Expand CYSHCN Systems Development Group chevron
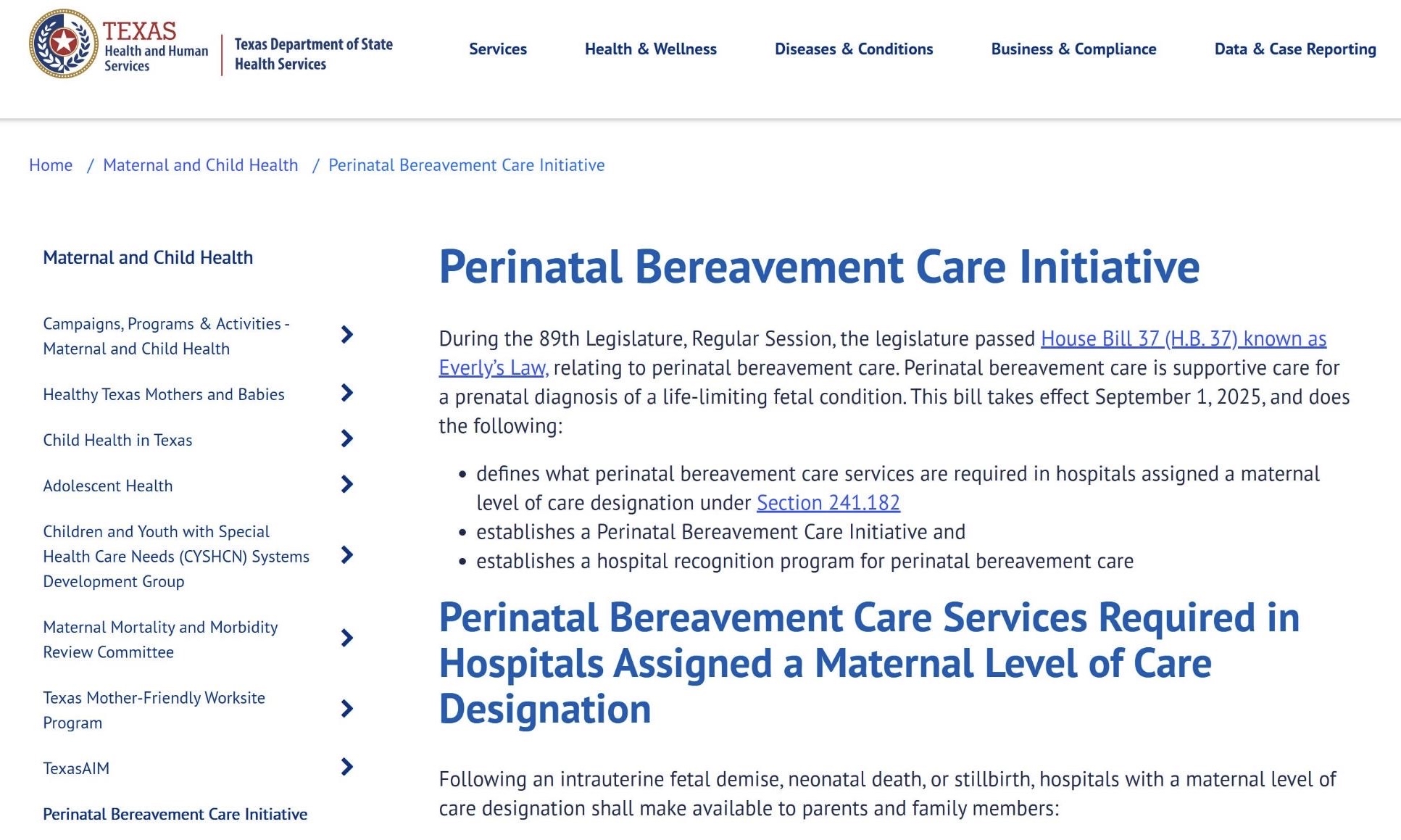 coord(347,555)
